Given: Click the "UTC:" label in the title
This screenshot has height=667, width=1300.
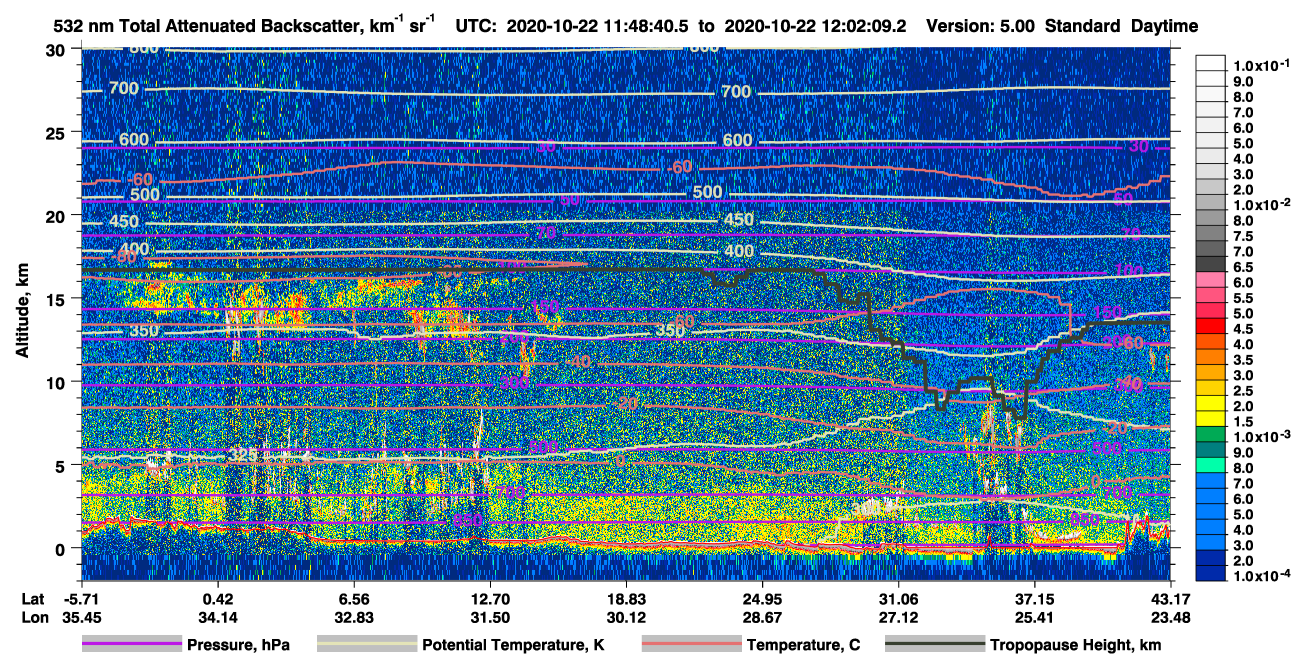Looking at the screenshot, I should coord(474,26).
